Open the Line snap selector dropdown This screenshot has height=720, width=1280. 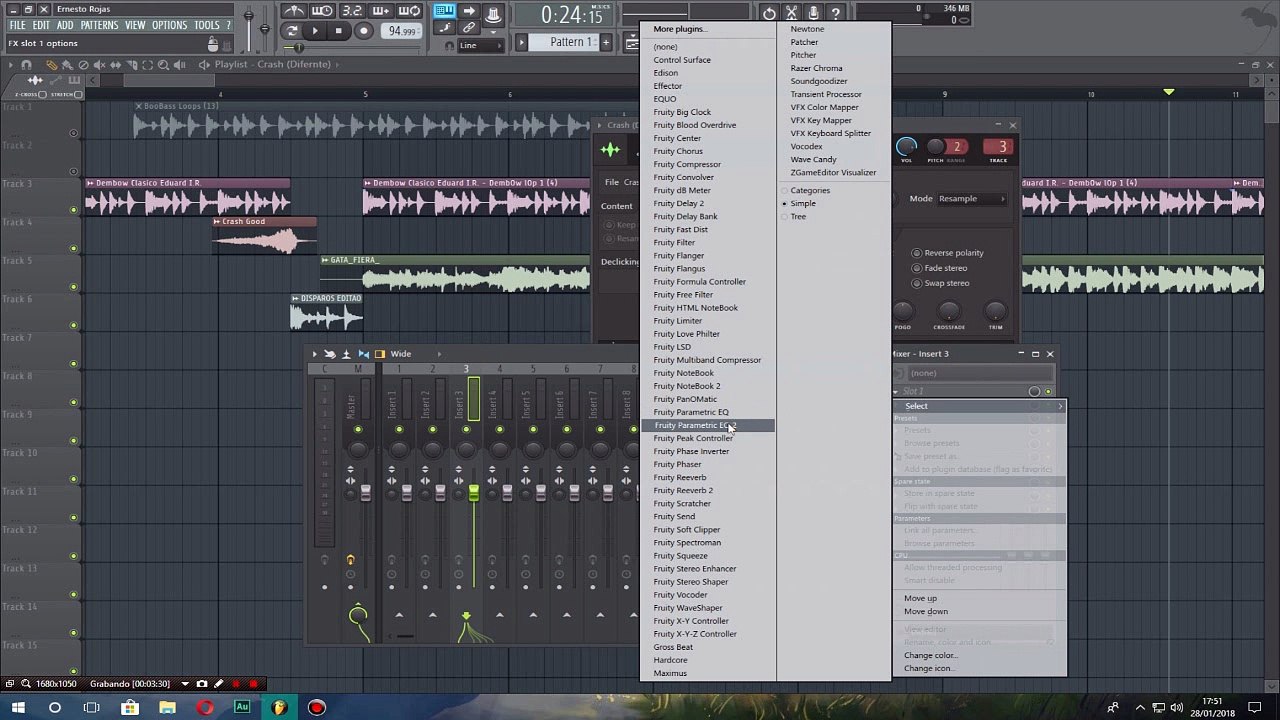482,45
